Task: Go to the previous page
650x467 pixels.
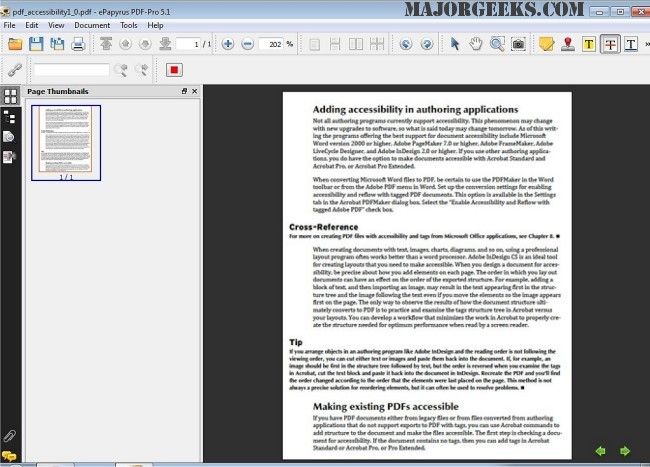Action: (x=126, y=44)
